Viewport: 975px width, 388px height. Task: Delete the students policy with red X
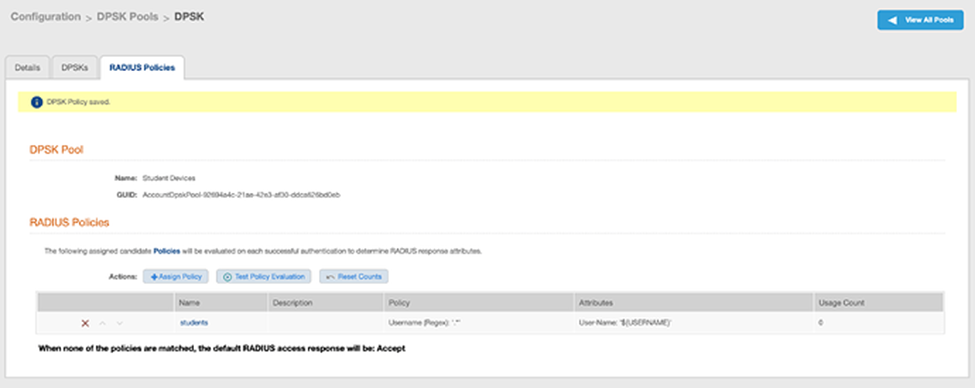(x=85, y=323)
